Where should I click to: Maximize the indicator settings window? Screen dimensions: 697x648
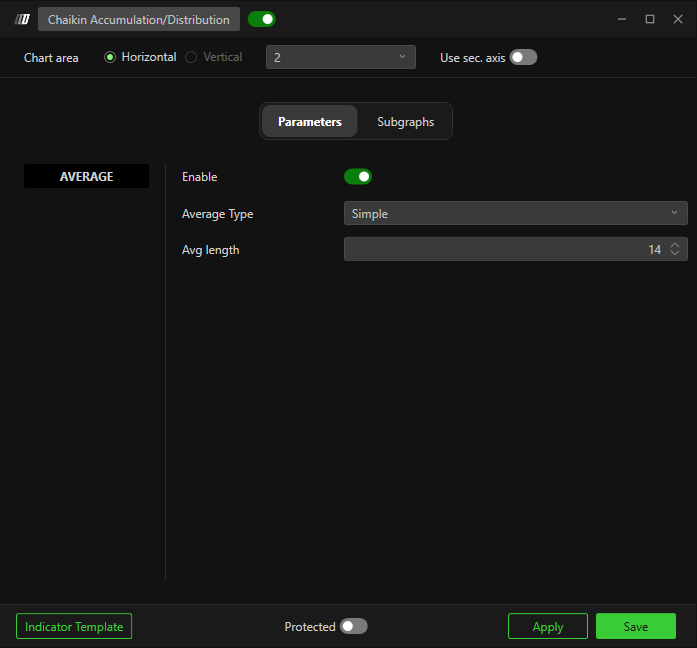click(649, 19)
